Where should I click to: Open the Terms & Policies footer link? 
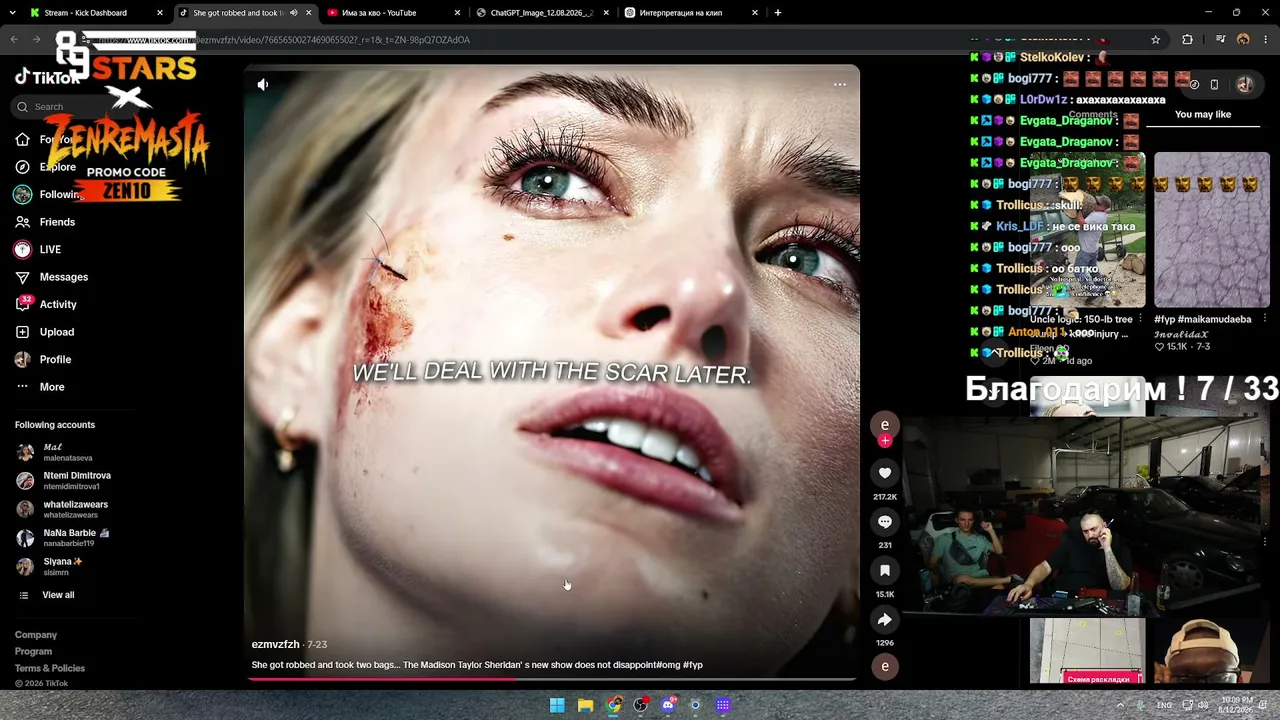pos(50,668)
